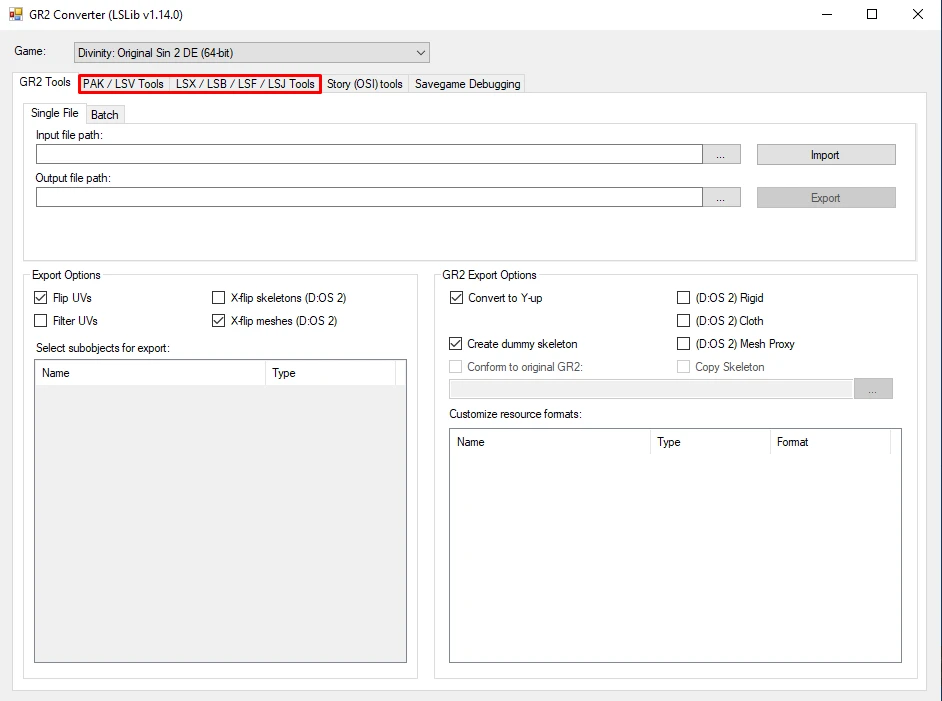Click the Format column header
Viewport: 942px width, 701px height.
tap(794, 442)
